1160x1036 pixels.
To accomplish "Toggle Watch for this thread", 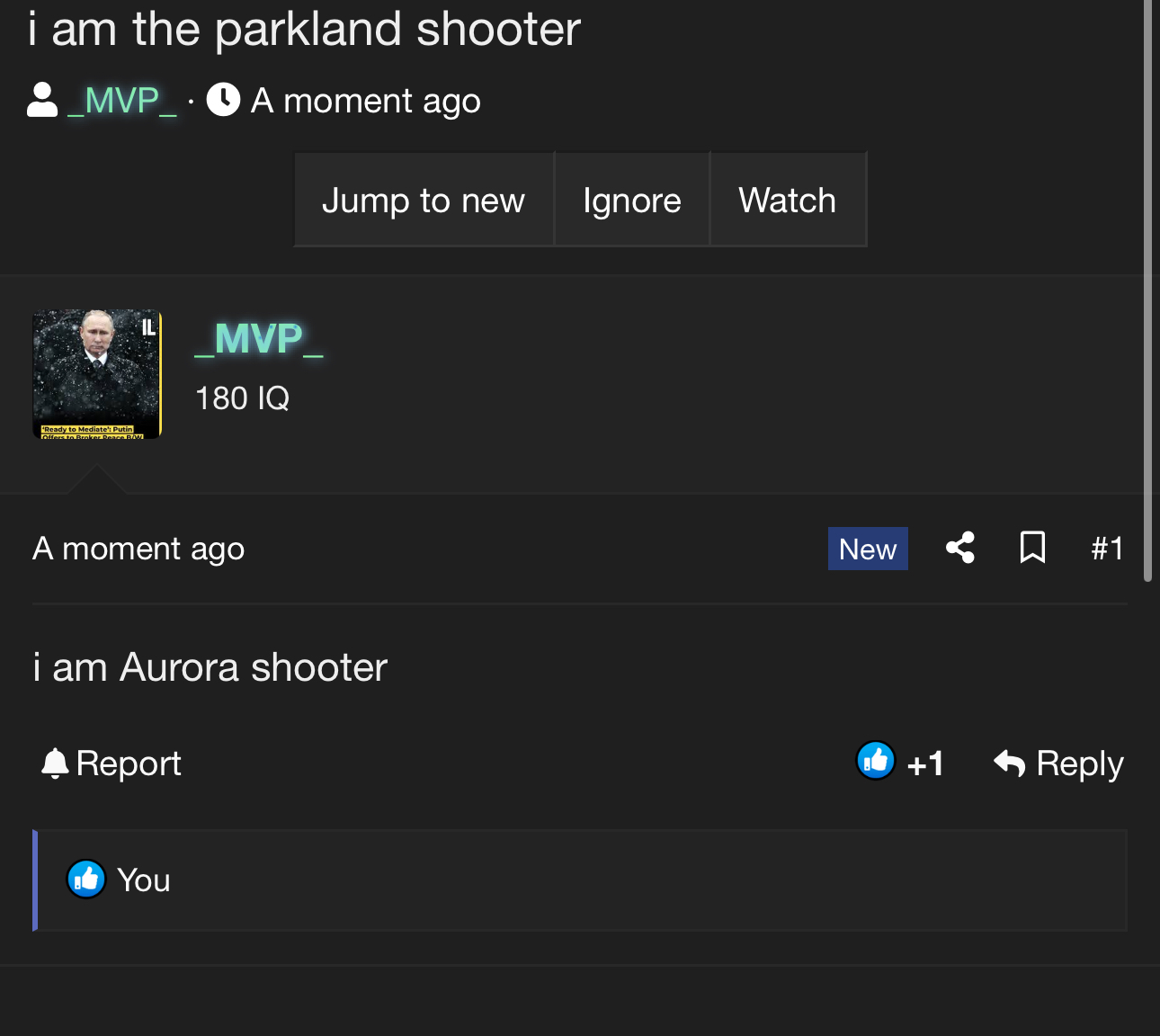I will tap(787, 200).
